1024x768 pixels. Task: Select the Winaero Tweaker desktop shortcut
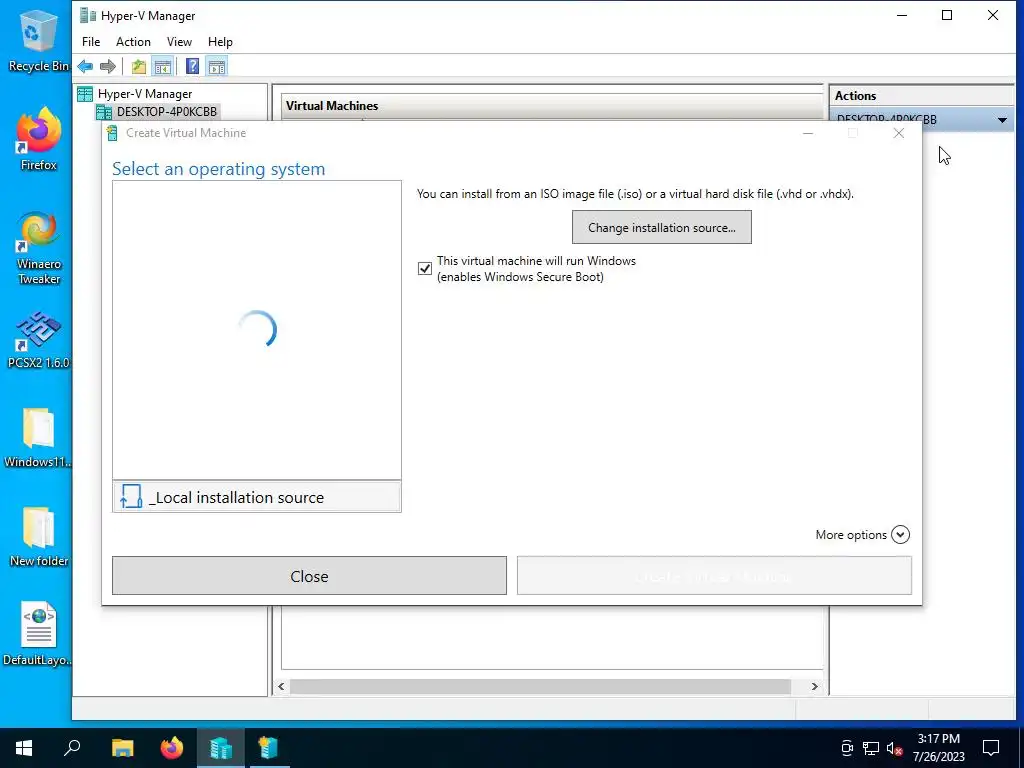tap(39, 248)
